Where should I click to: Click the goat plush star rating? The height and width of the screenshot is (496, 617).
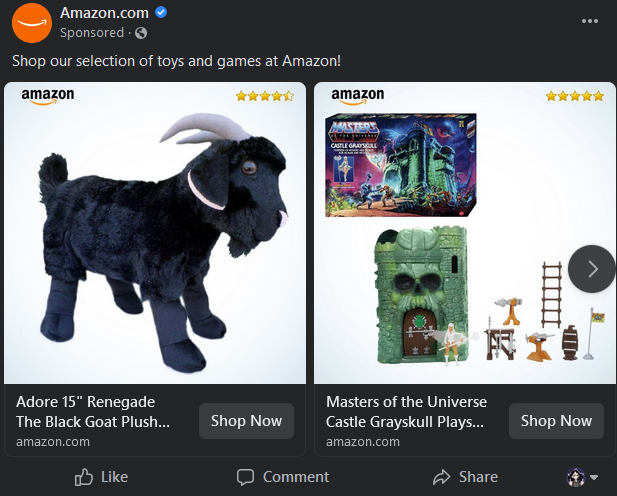pos(265,96)
